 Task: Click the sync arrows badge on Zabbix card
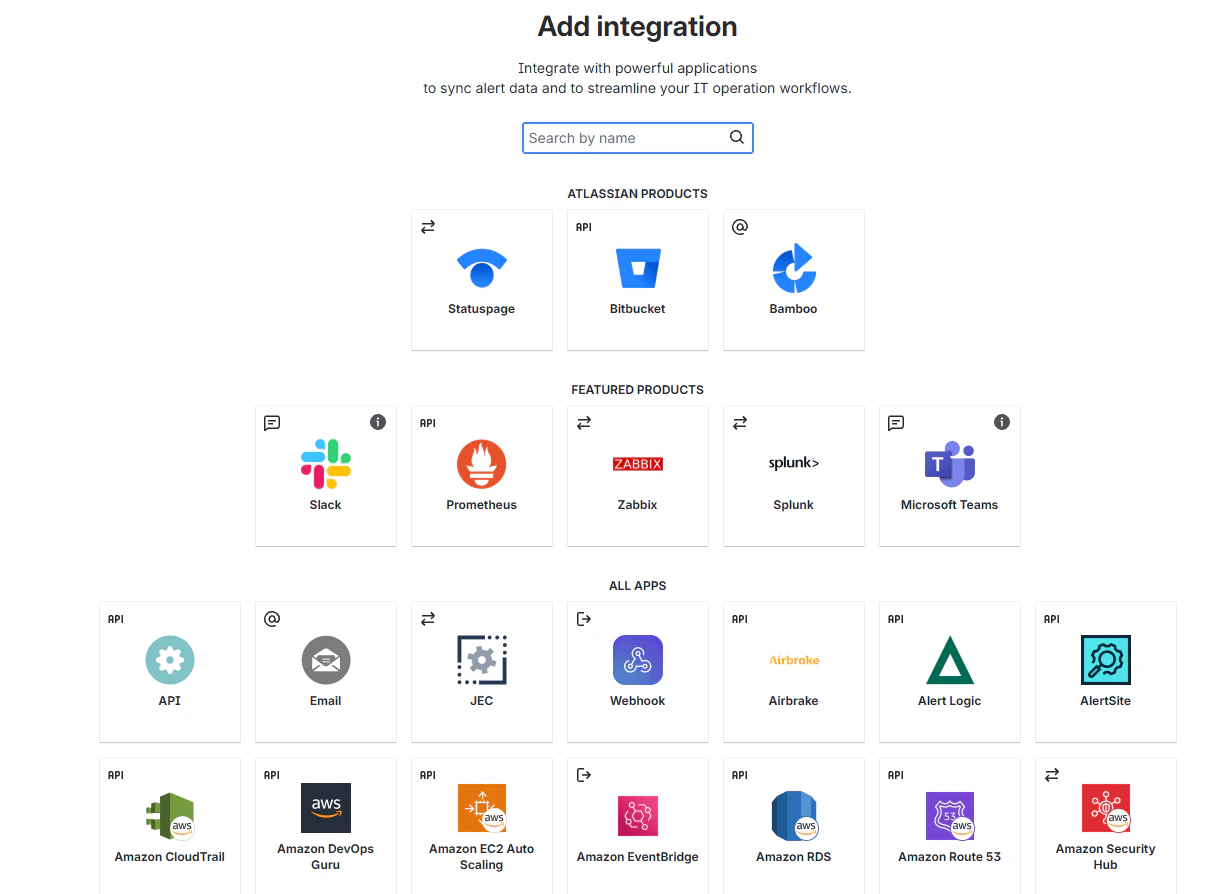(x=584, y=423)
